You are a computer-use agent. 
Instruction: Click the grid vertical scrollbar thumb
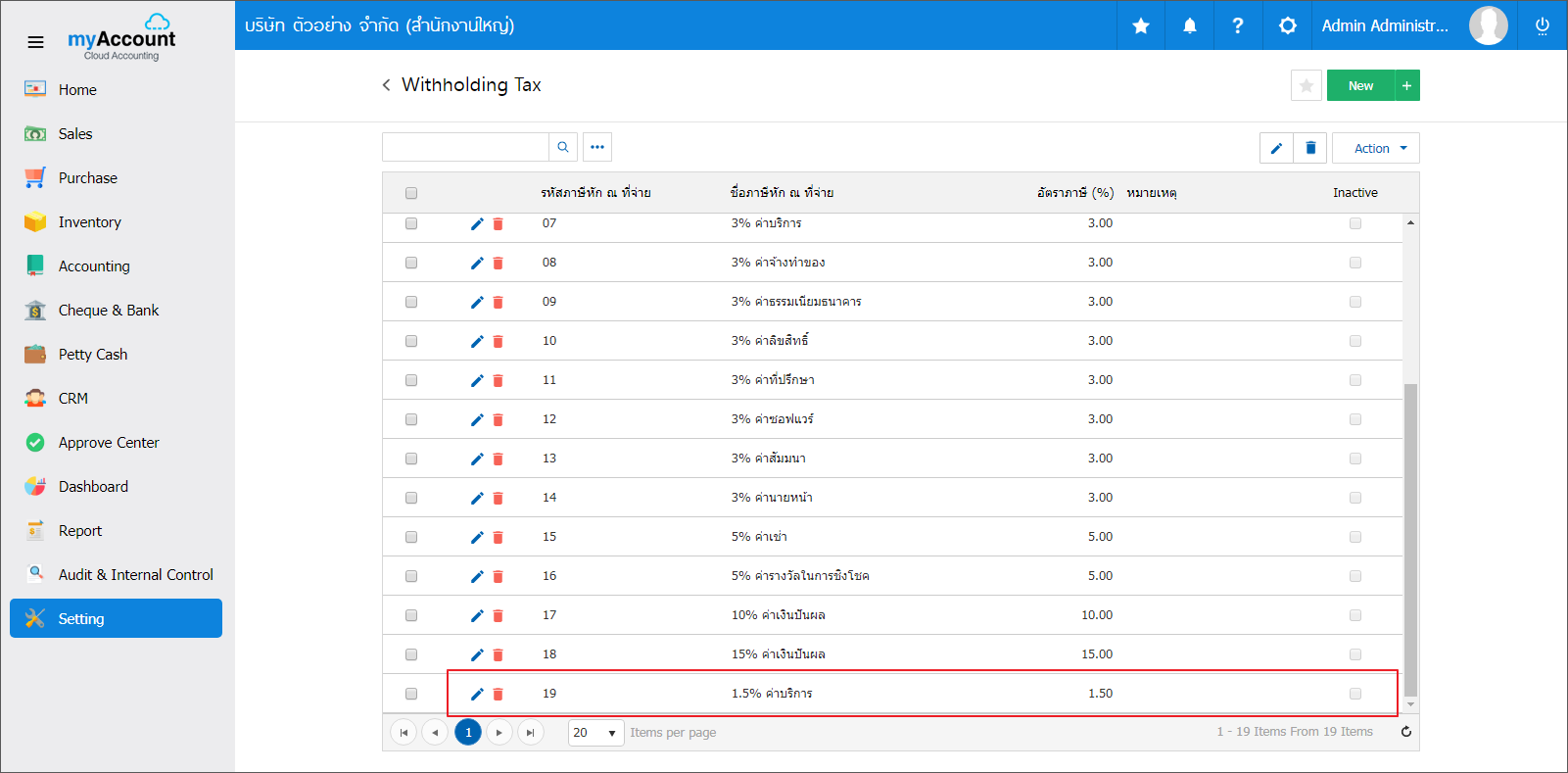click(1410, 539)
